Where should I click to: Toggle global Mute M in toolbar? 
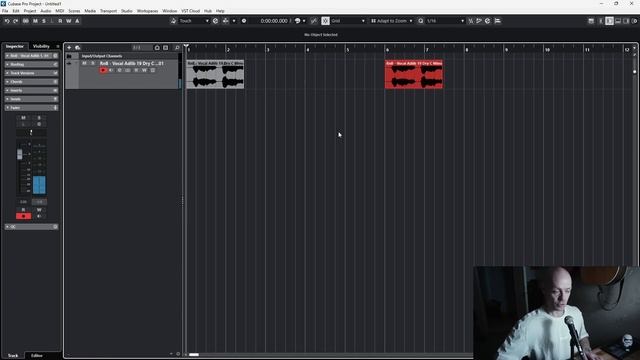[x=35, y=21]
